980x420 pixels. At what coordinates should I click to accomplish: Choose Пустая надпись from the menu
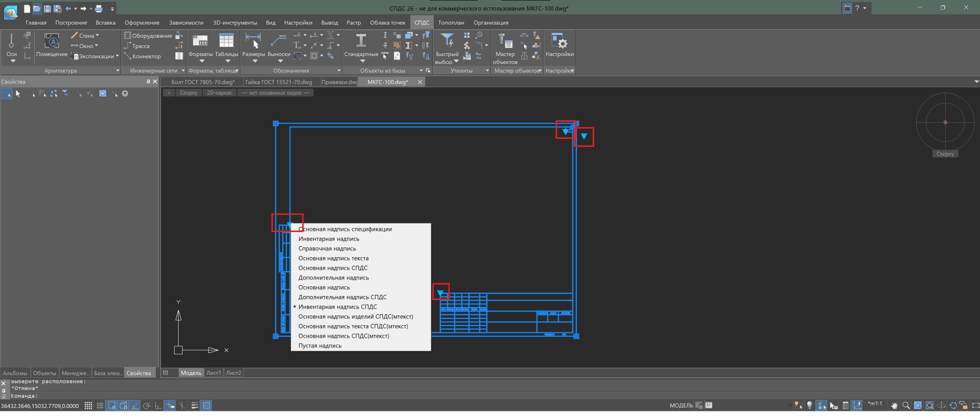pos(320,346)
